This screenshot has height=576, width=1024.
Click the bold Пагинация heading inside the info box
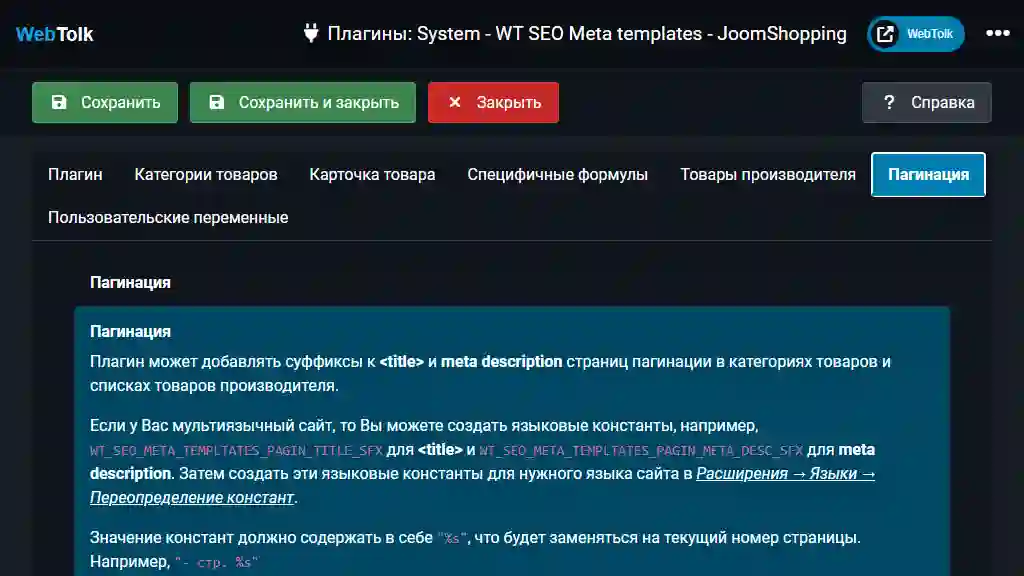click(131, 332)
